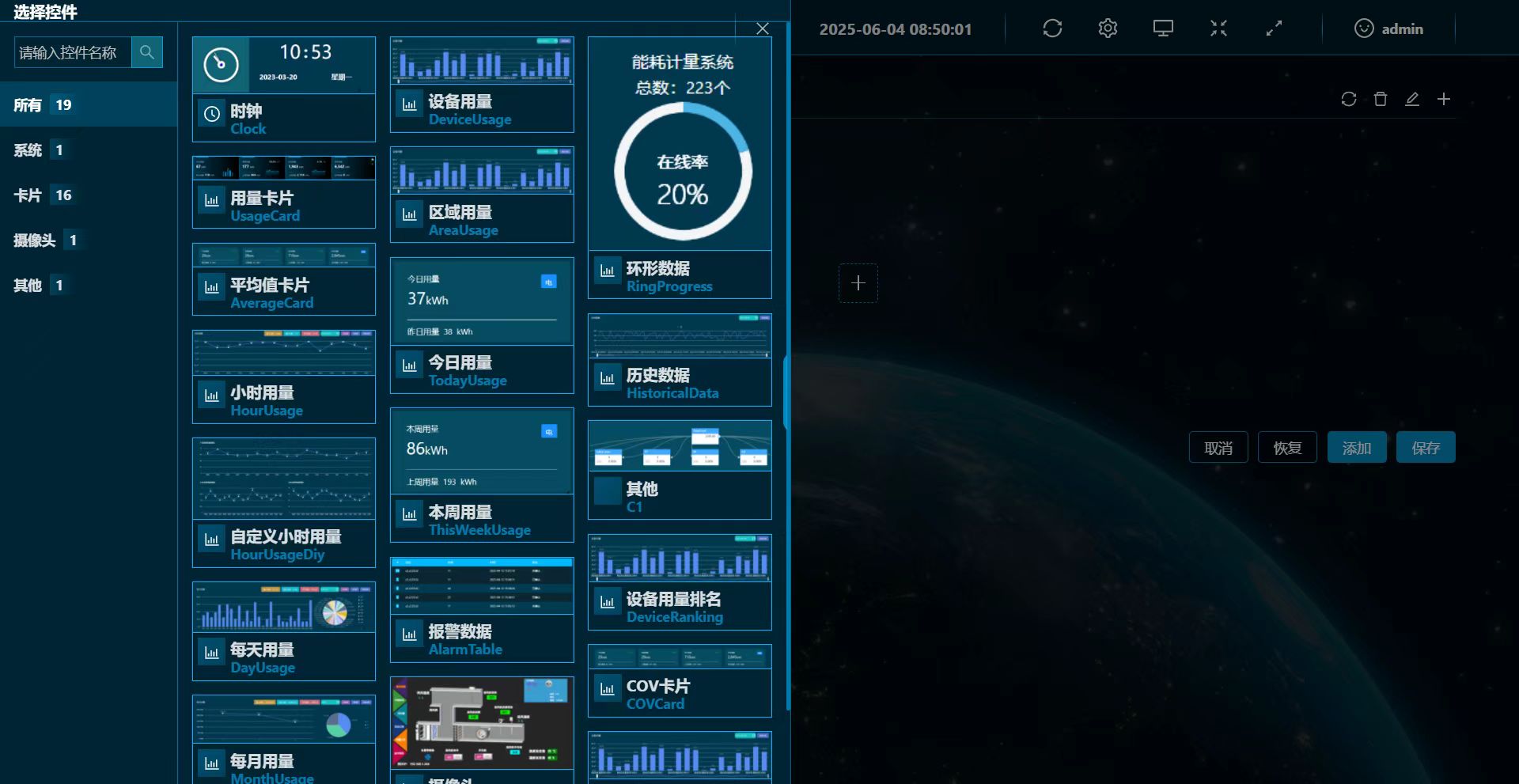Click the collapse fullscreen arrows icon

[x=1218, y=28]
